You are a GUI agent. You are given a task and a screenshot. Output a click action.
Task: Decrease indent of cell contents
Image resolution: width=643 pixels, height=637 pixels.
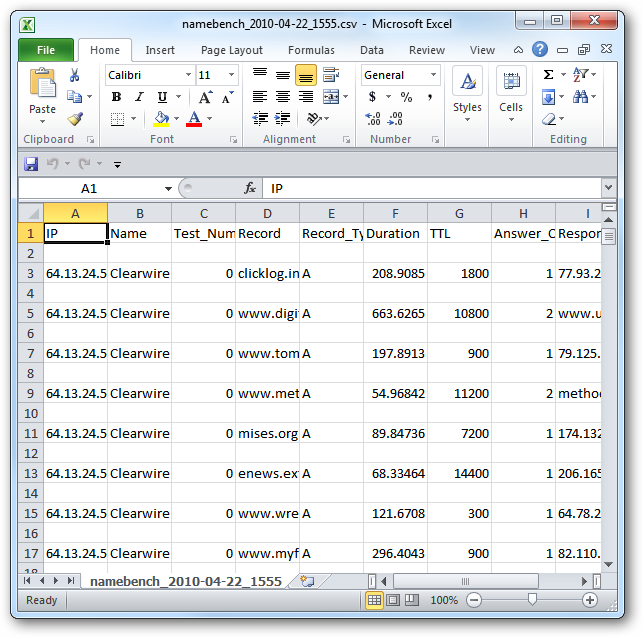260,119
